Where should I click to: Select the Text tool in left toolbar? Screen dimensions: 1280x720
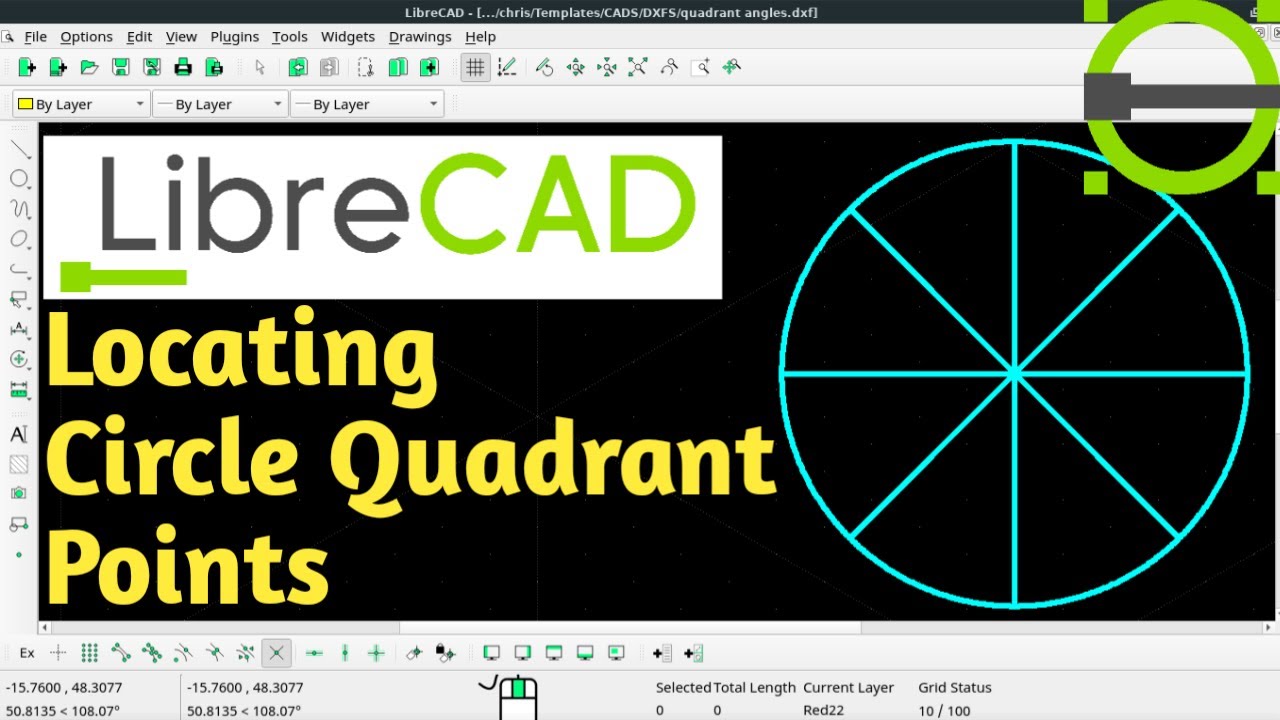19,434
